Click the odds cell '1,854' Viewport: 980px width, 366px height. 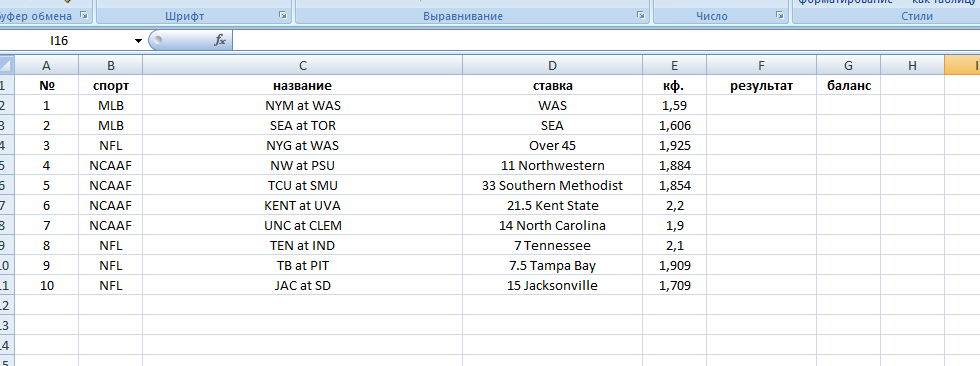click(674, 185)
